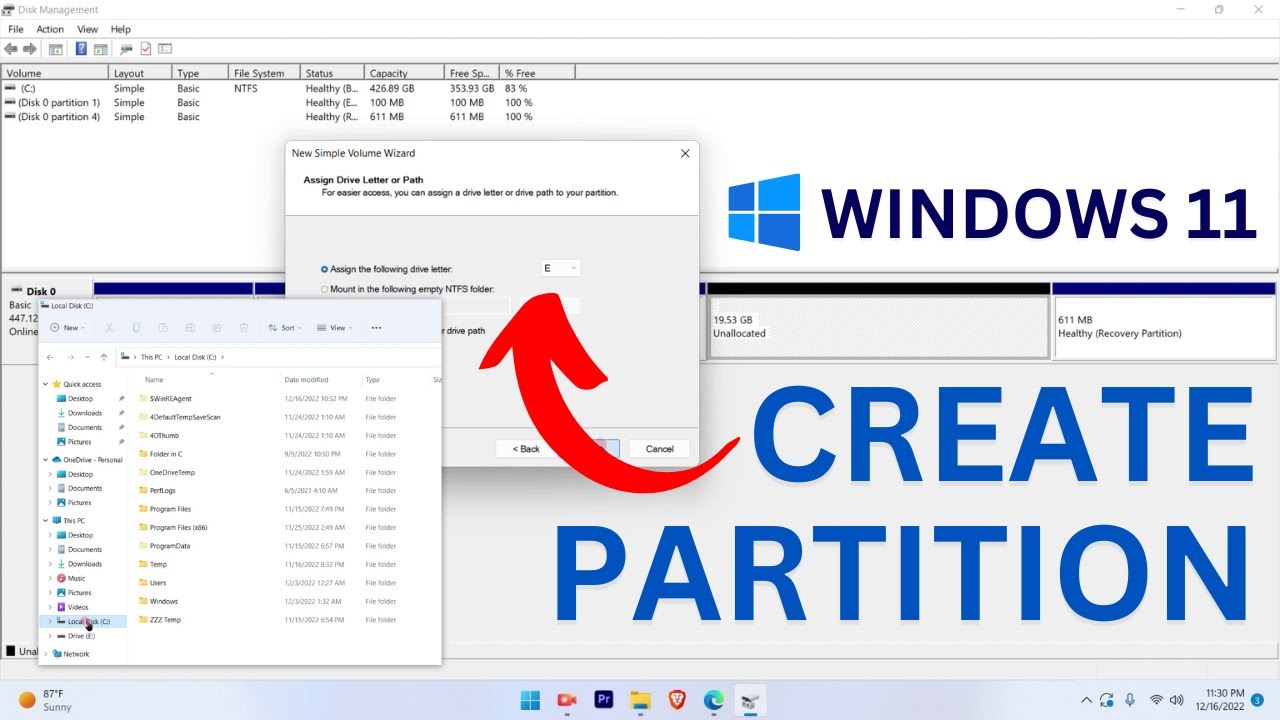Click the Properties list toolbar icon
Image resolution: width=1280 pixels, height=720 pixels.
click(165, 48)
